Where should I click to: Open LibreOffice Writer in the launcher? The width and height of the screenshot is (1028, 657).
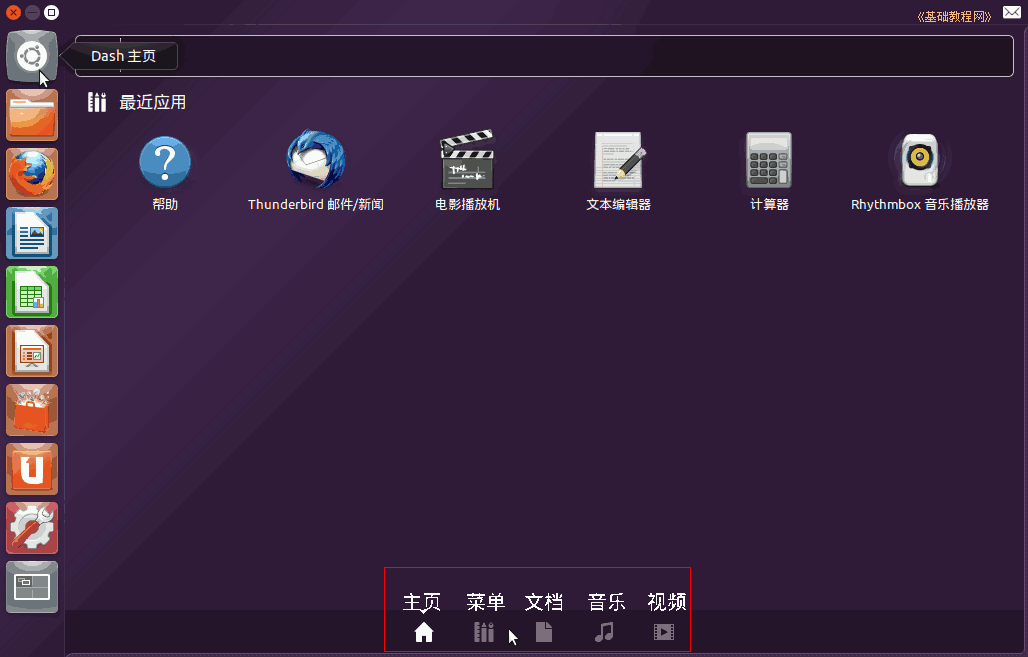(32, 233)
